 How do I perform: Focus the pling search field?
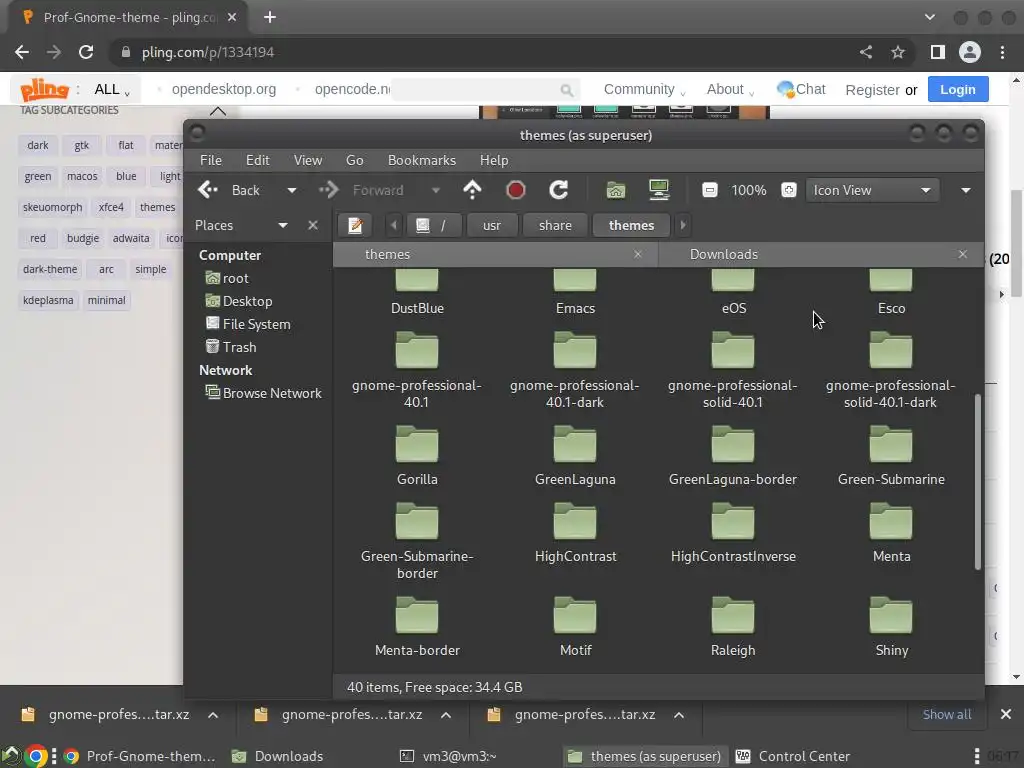point(483,89)
